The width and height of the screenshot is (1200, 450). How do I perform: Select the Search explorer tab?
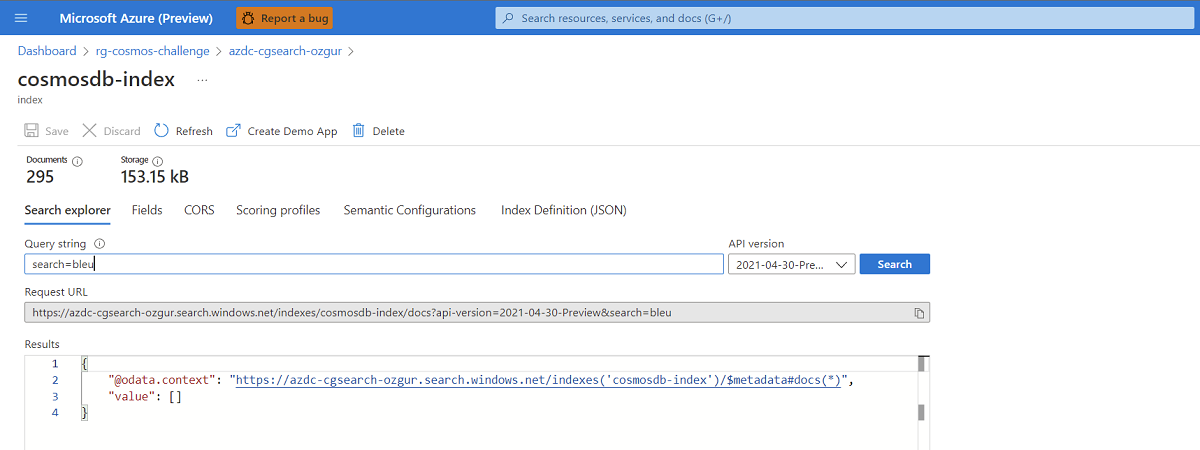click(68, 210)
